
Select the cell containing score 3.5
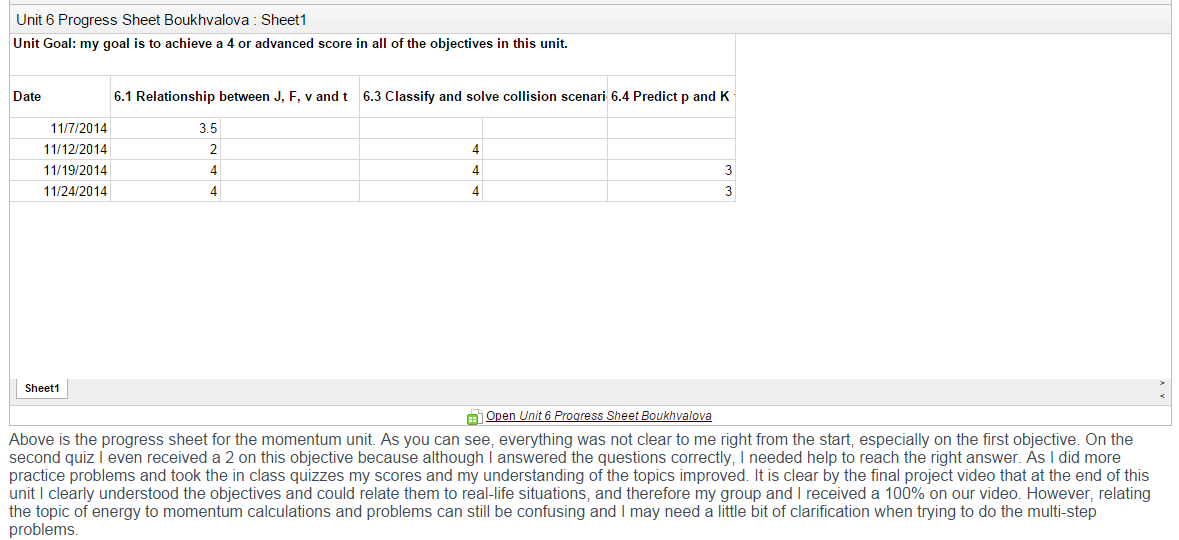pyautogui.click(x=165, y=129)
